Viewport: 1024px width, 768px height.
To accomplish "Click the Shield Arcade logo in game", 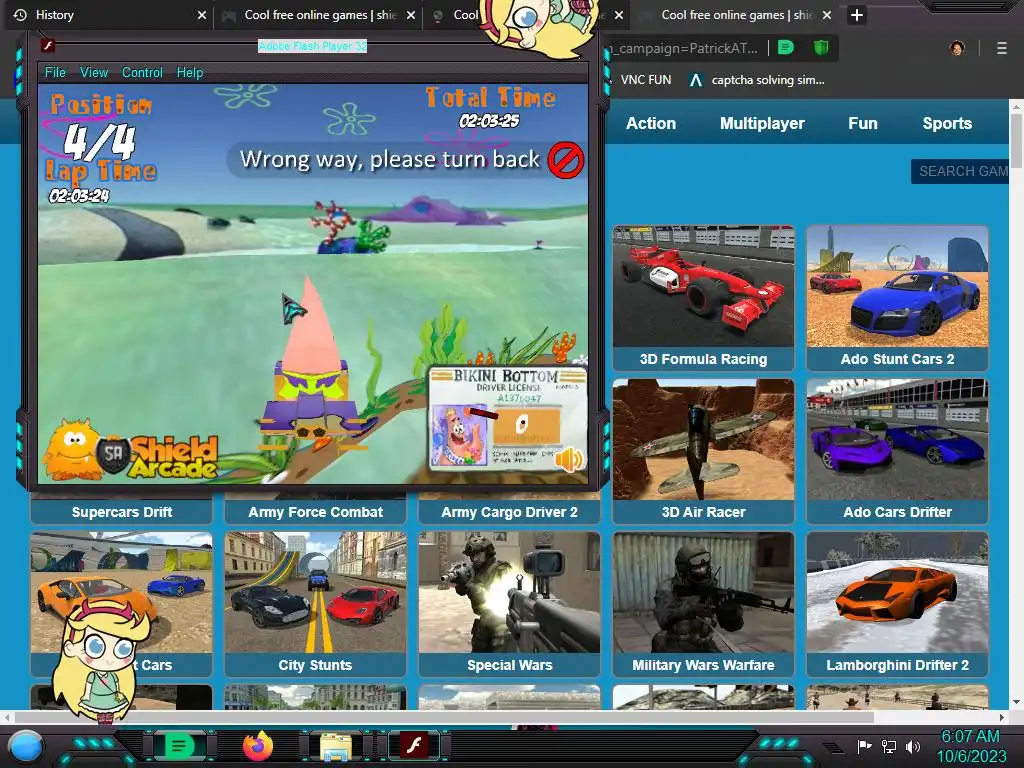I will point(131,451).
